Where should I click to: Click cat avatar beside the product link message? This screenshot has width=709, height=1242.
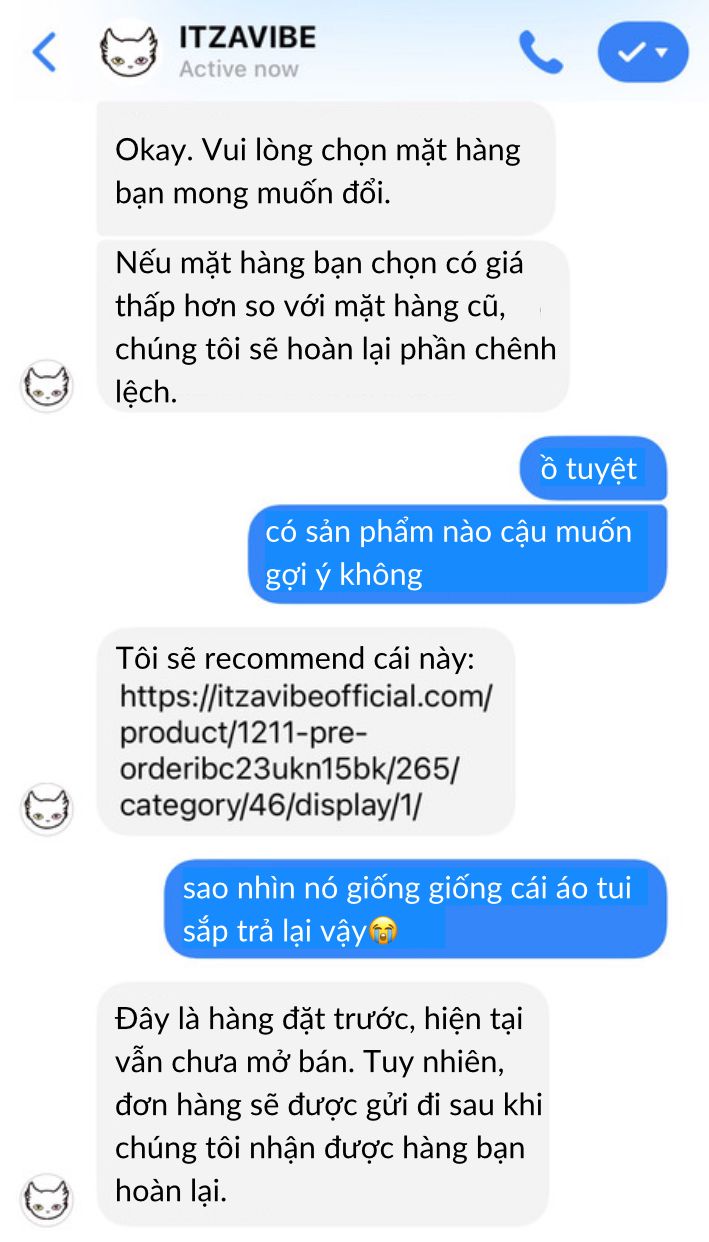coord(47,808)
